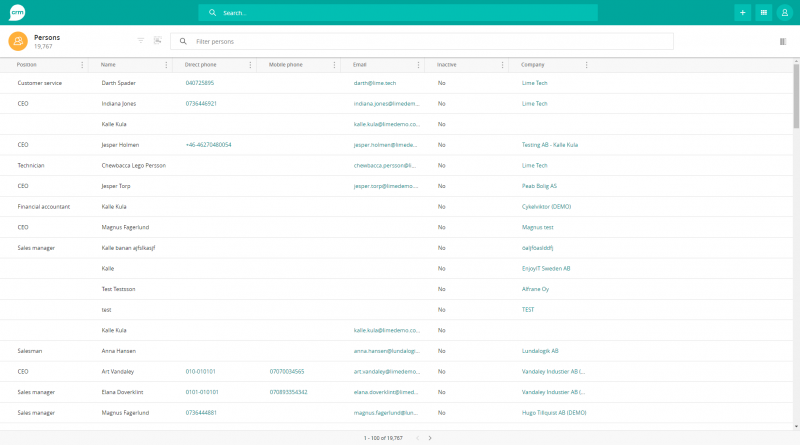Viewport: 800px width, 445px height.
Task: Open the Lundalogik AB company link
Action: (x=540, y=351)
